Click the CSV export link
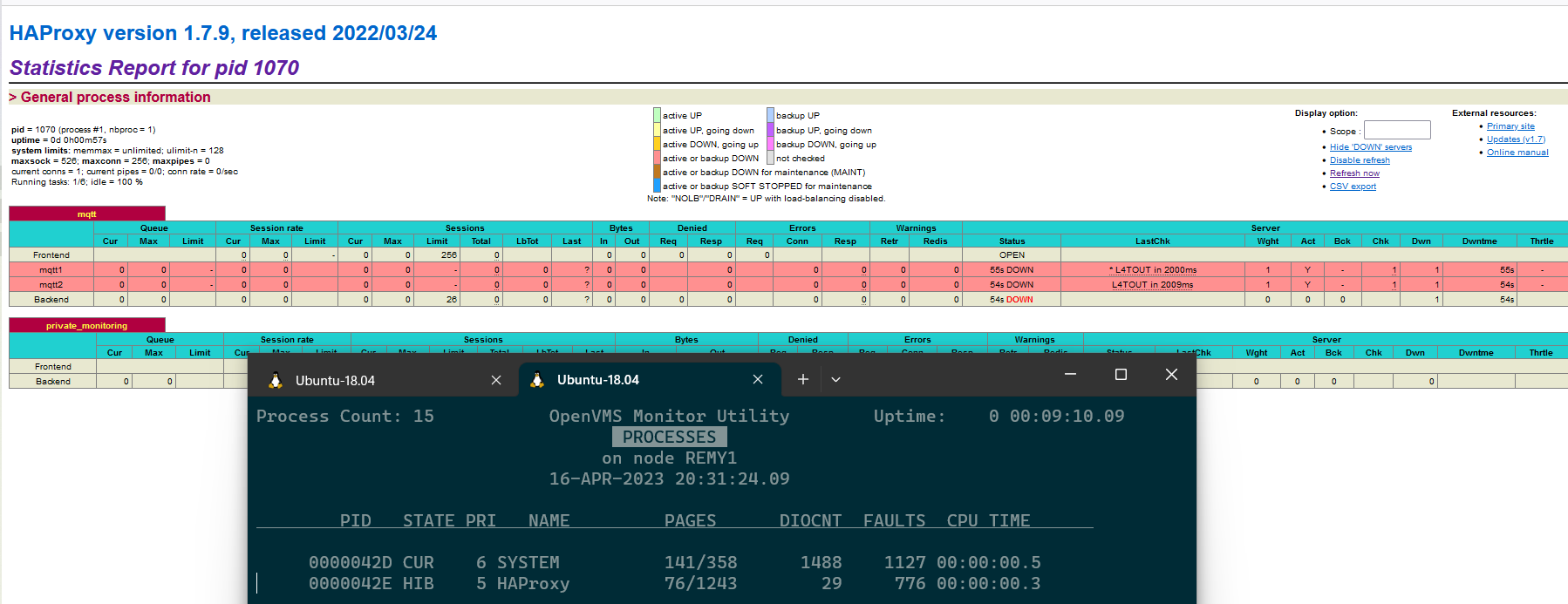Viewport: 1568px width, 604px height. point(1353,187)
